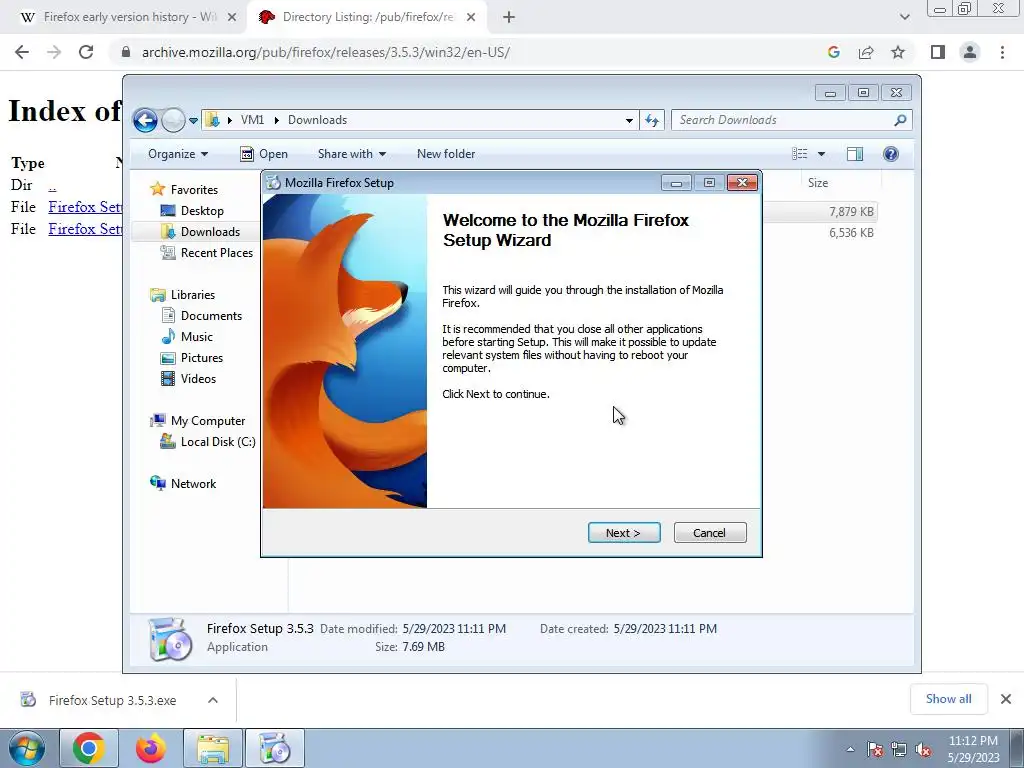Share this page icon in Chrome
1024x768 pixels.
[866, 52]
